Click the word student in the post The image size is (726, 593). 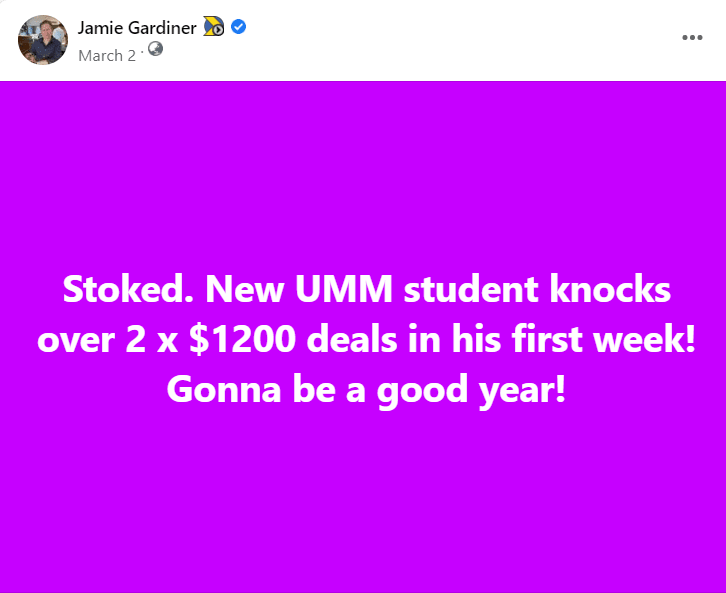[x=471, y=289]
